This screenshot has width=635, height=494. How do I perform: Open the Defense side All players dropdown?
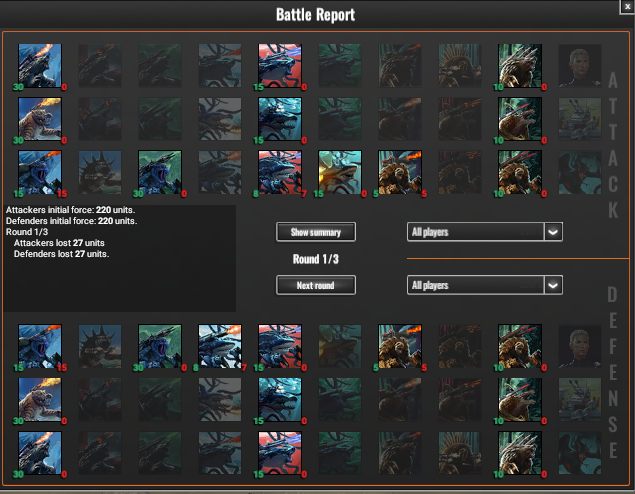[x=485, y=285]
